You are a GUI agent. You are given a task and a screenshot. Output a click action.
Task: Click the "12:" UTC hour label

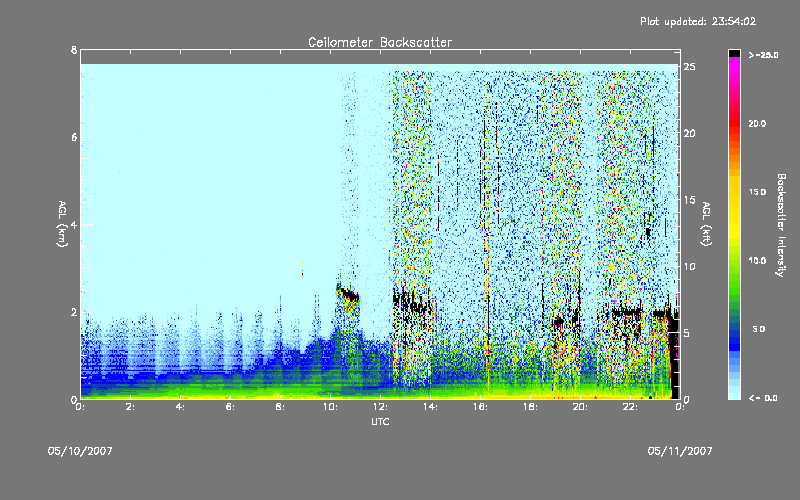tap(380, 407)
